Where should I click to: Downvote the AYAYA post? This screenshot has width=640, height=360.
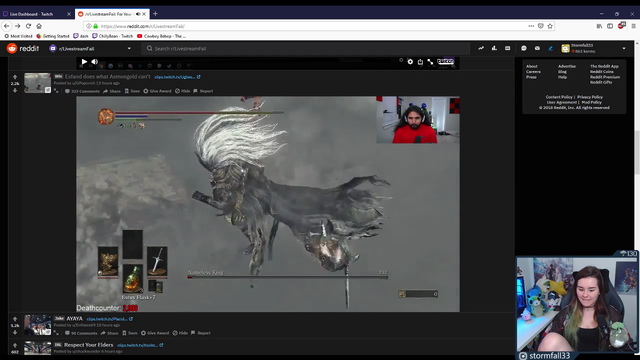[15, 332]
